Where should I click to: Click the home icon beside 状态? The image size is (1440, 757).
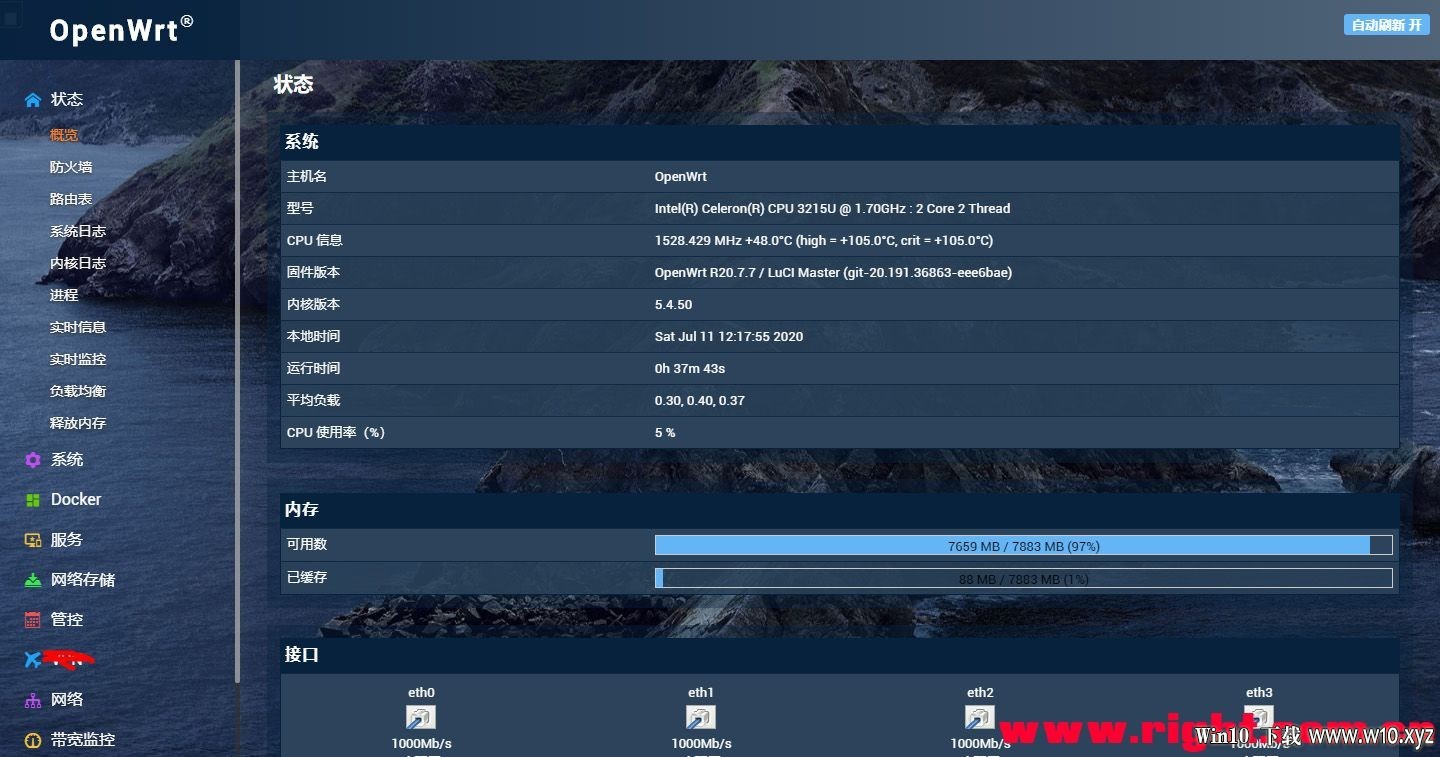click(33, 100)
